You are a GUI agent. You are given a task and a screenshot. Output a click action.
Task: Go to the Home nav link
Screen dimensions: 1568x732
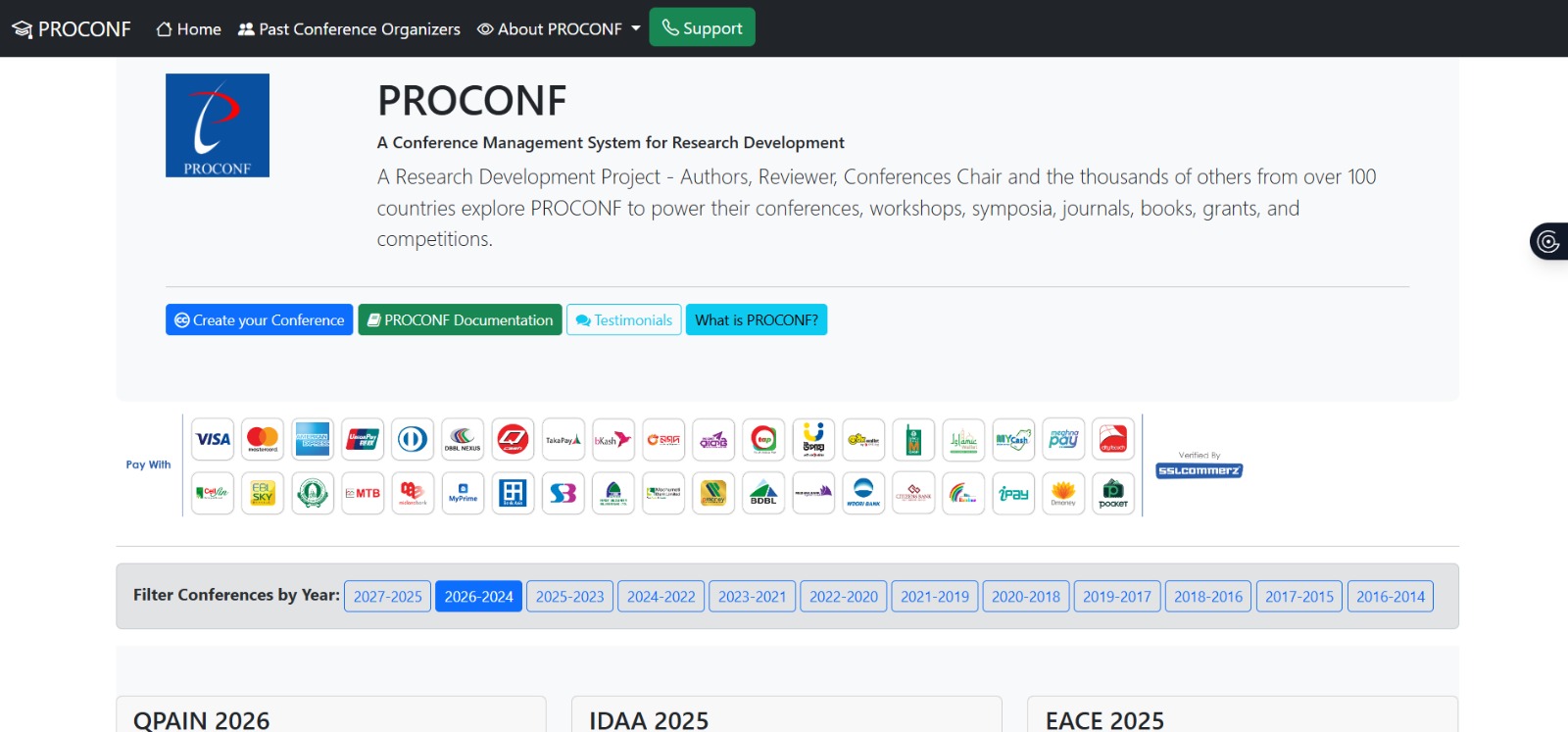188,29
